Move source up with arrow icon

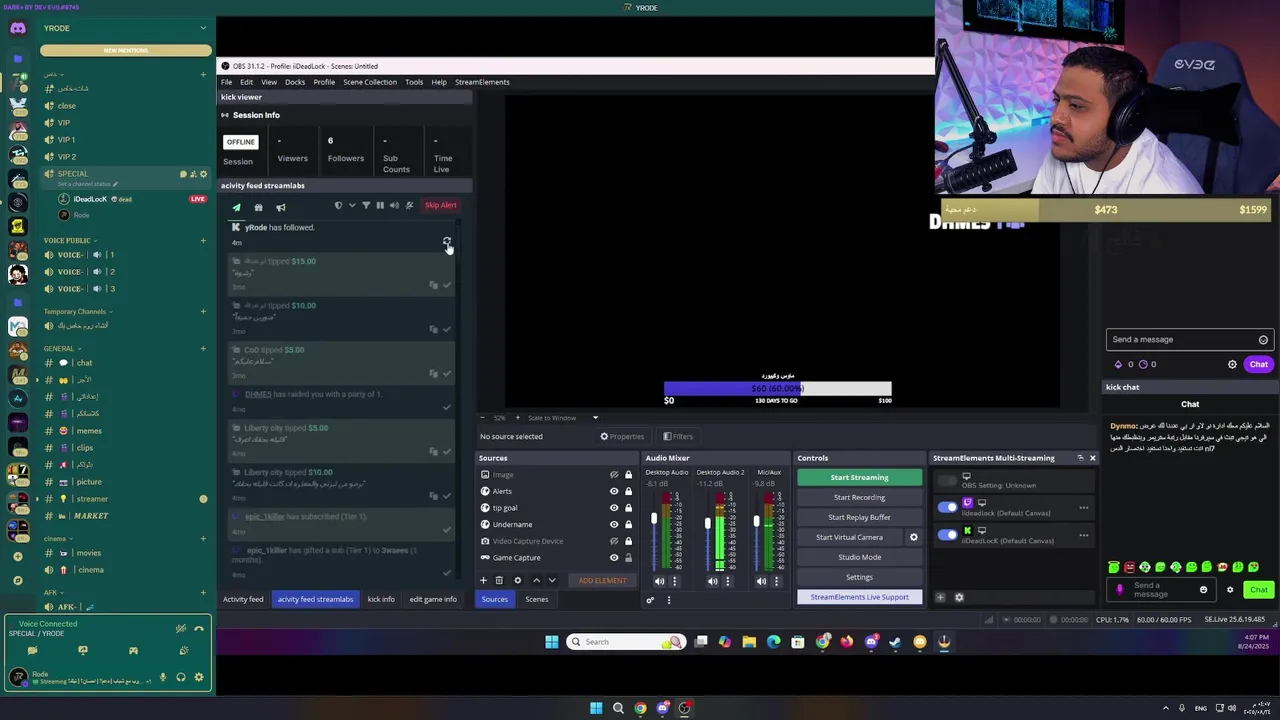tap(536, 580)
